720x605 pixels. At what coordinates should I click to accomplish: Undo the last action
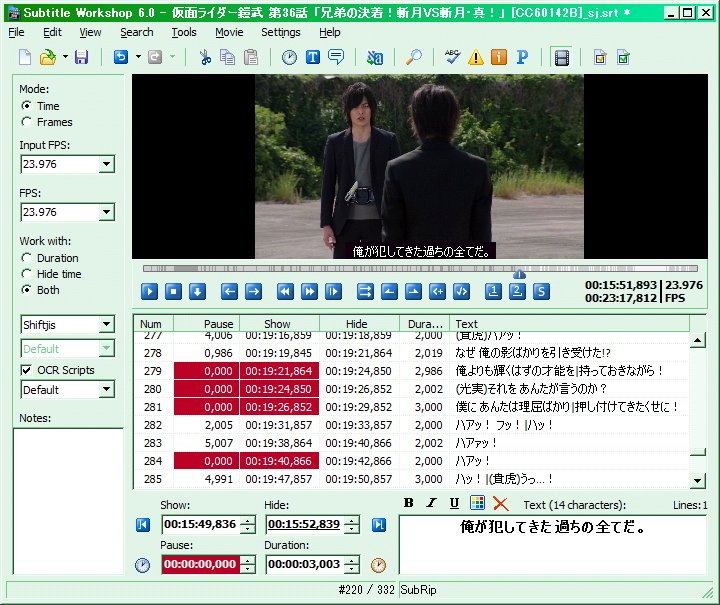click(121, 57)
